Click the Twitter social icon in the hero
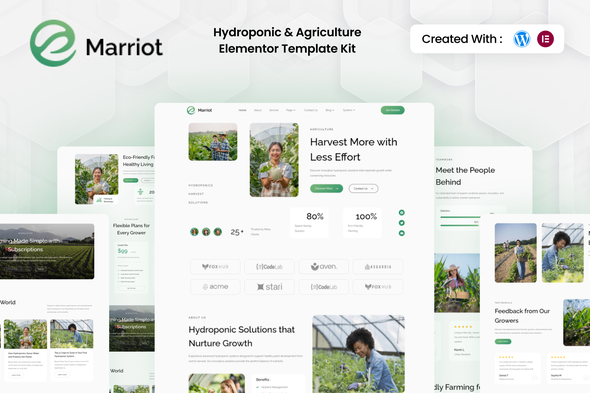 [401, 223]
